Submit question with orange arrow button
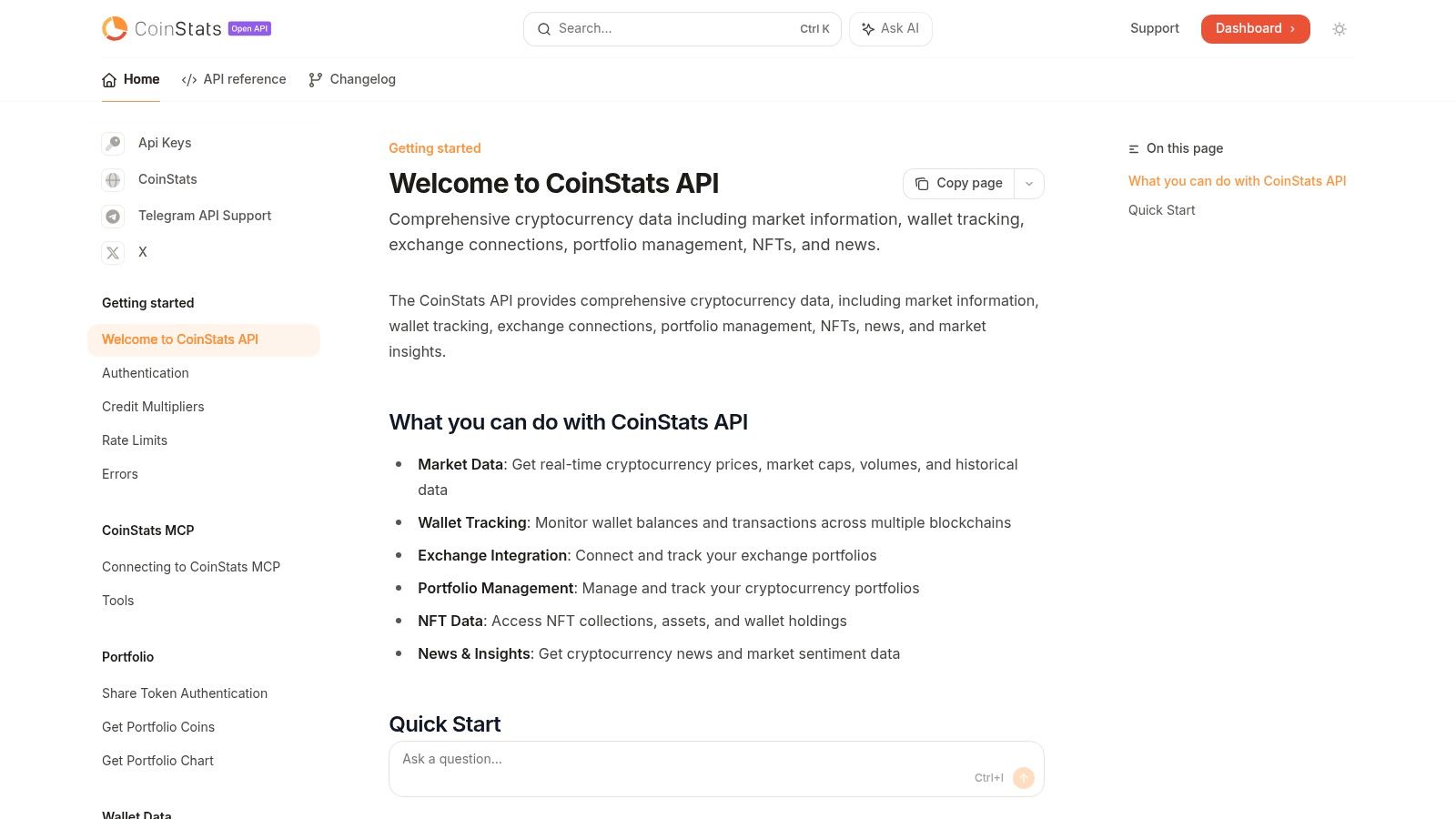 click(x=1024, y=778)
